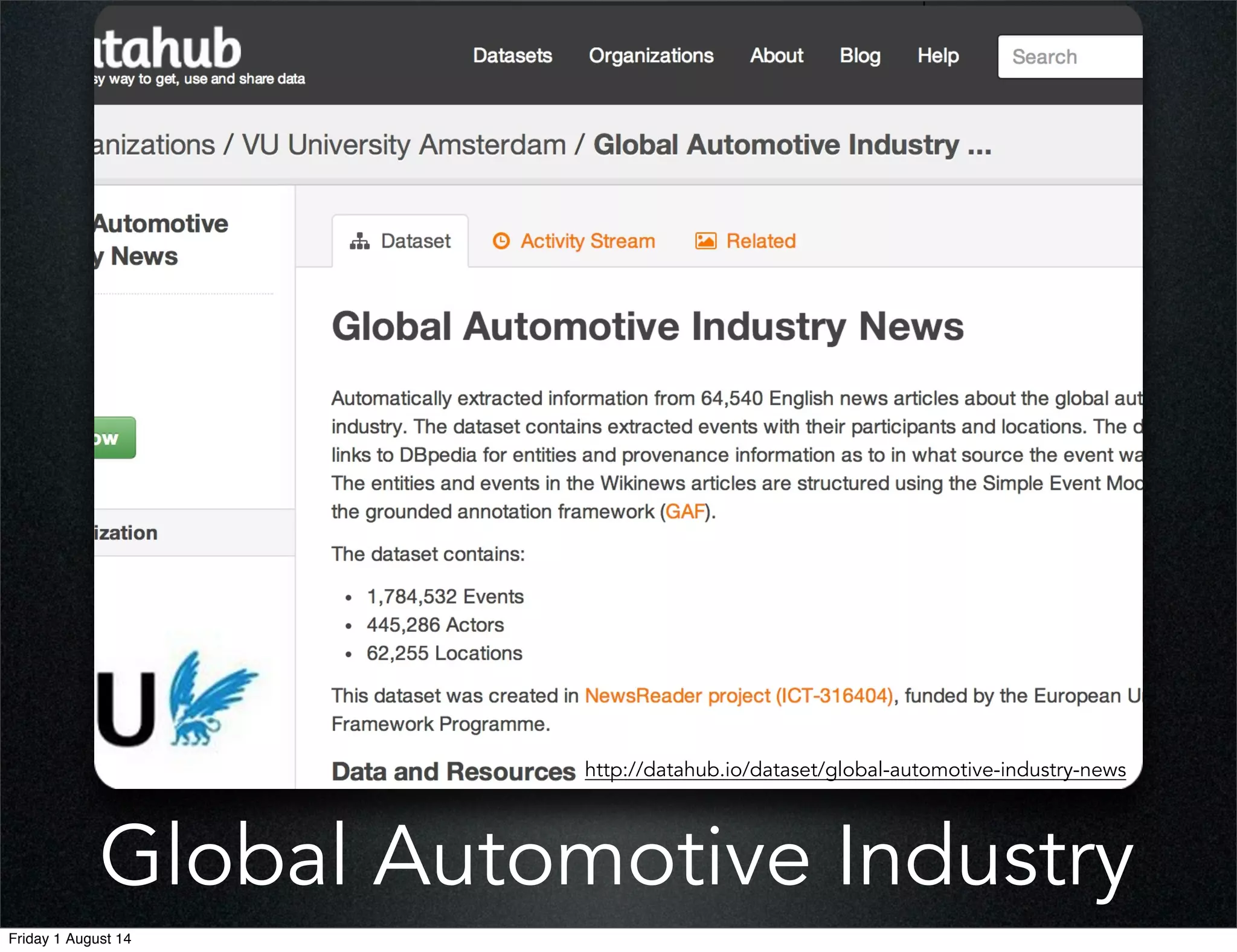
Task: Click the '445,286 Actors' list item
Action: [435, 625]
